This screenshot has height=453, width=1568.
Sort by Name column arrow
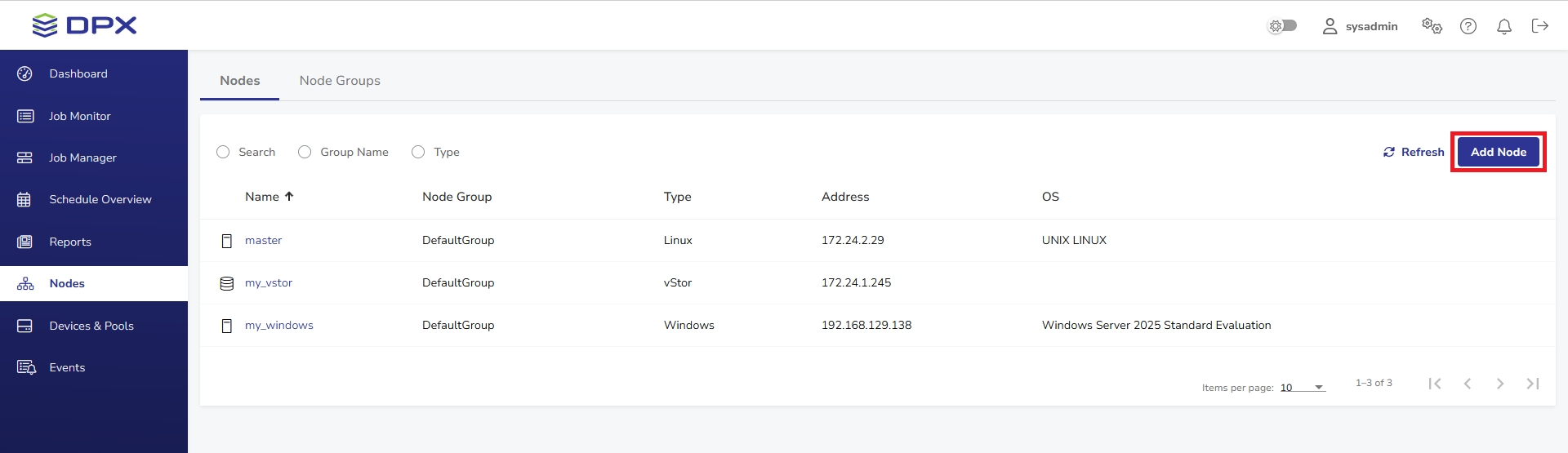[x=289, y=197]
